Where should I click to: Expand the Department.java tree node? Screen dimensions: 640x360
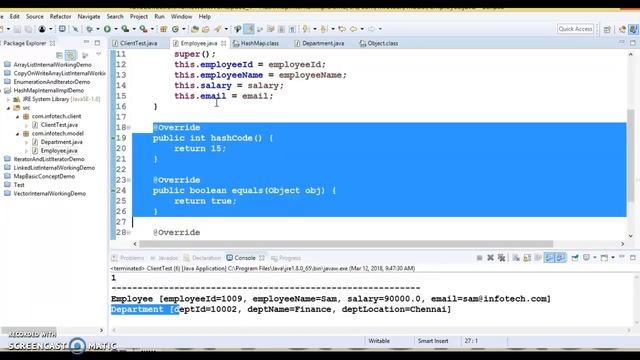(x=27, y=142)
